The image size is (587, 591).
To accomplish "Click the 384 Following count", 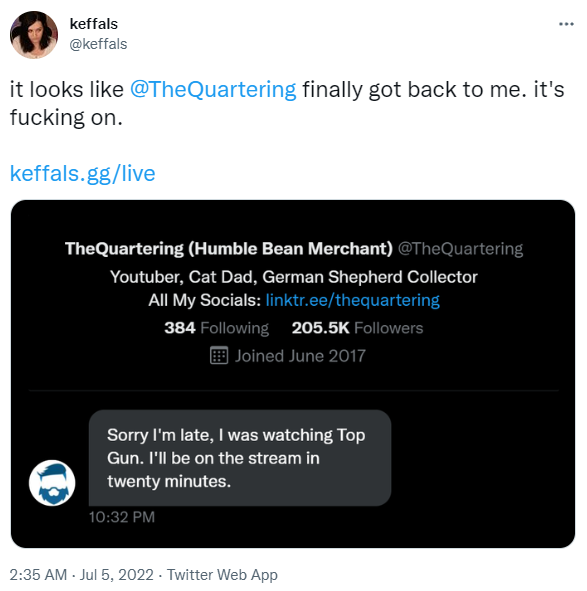I will tap(216, 328).
